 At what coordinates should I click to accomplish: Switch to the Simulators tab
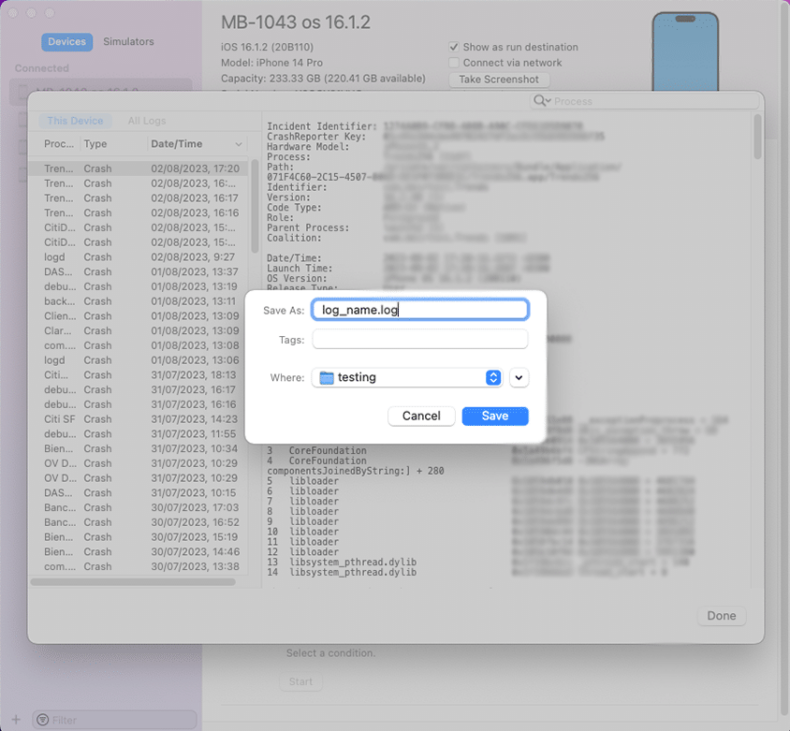(128, 42)
